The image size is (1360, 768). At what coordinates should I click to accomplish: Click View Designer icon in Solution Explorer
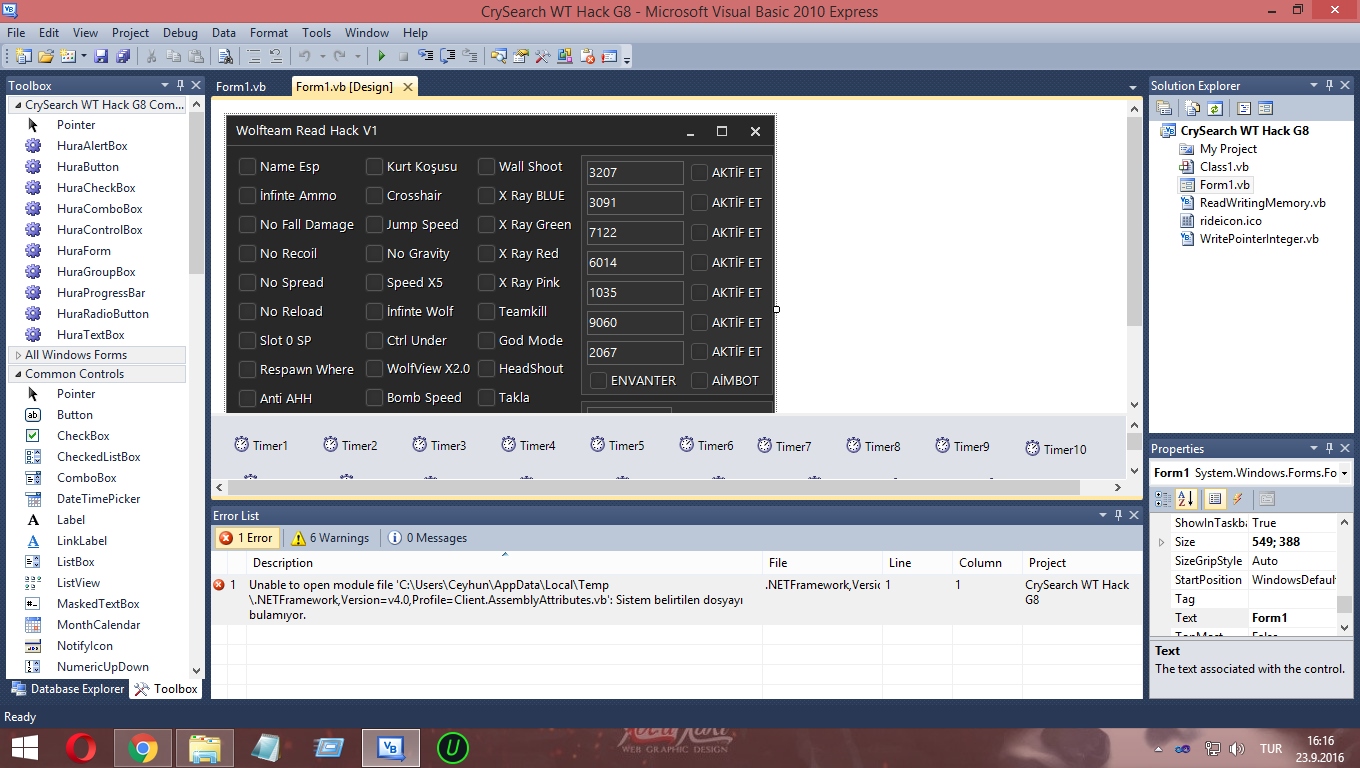click(x=1265, y=108)
